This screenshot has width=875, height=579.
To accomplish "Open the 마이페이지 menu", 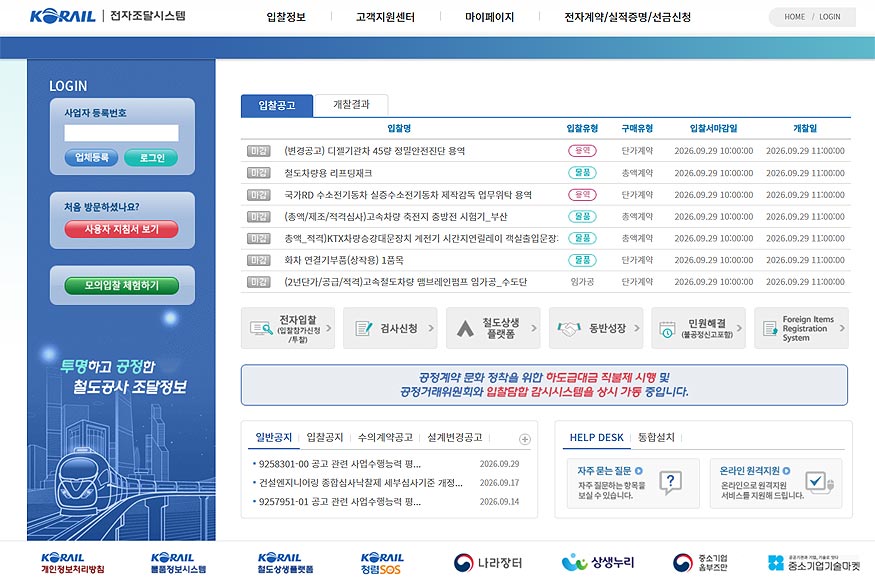I will click(489, 17).
